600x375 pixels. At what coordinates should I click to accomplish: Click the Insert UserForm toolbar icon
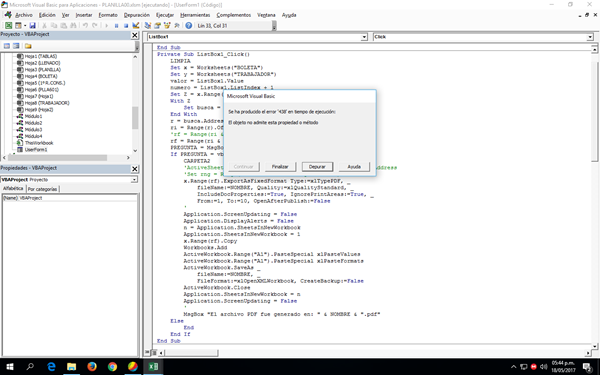click(x=18, y=26)
